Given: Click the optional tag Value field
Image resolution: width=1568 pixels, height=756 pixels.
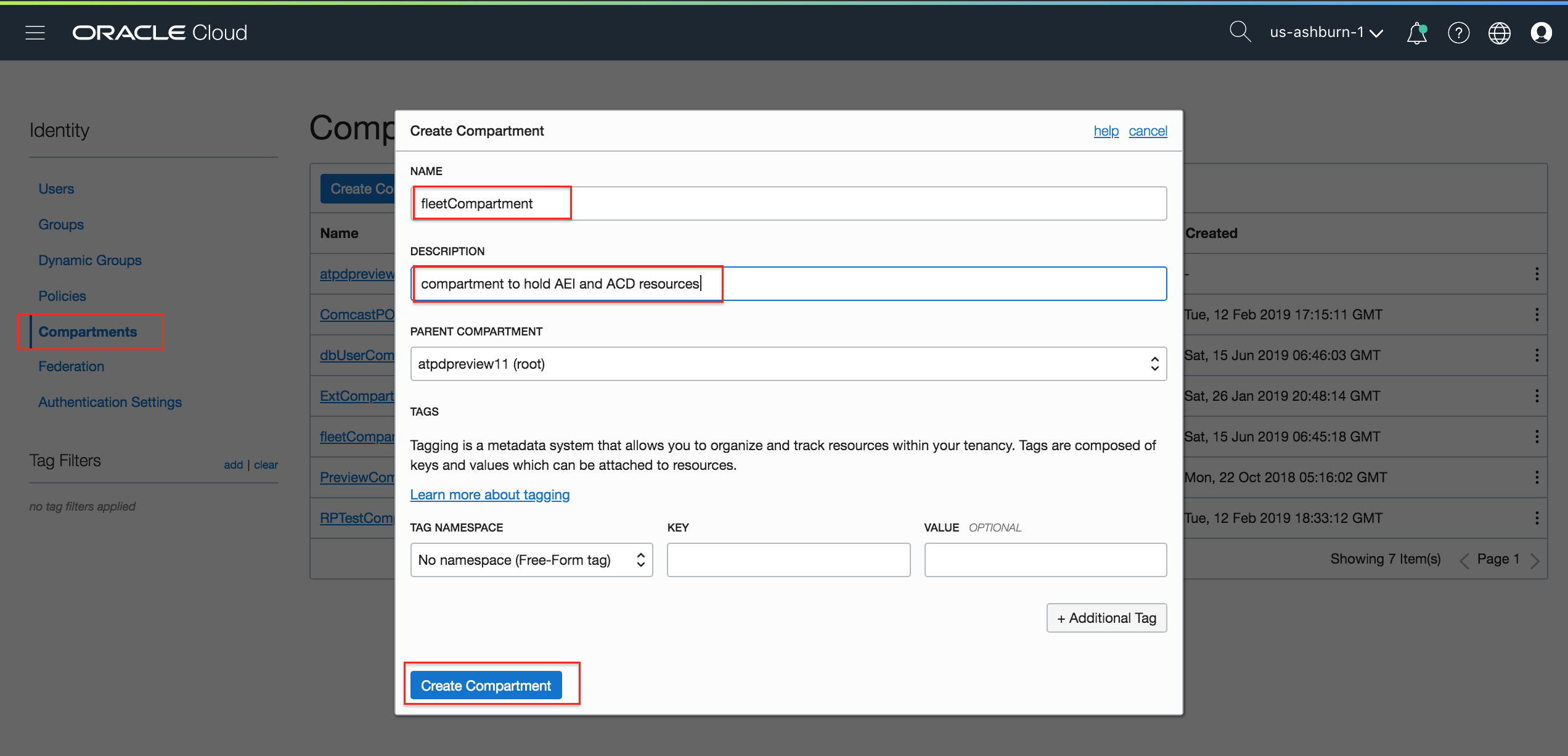Looking at the screenshot, I should (1045, 560).
